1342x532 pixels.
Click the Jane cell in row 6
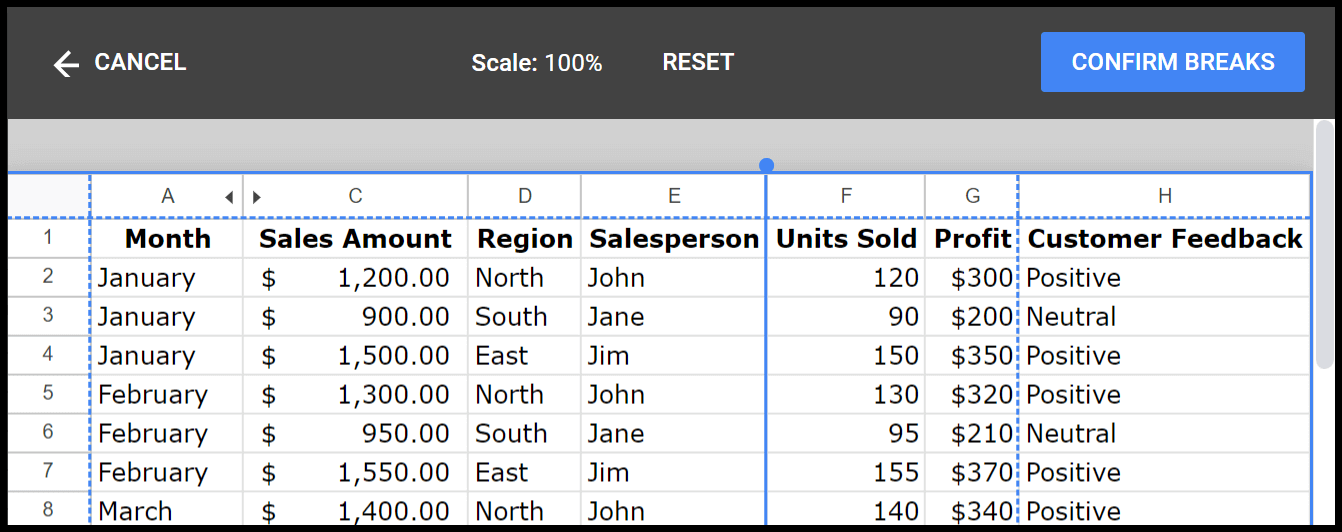[x=673, y=433]
